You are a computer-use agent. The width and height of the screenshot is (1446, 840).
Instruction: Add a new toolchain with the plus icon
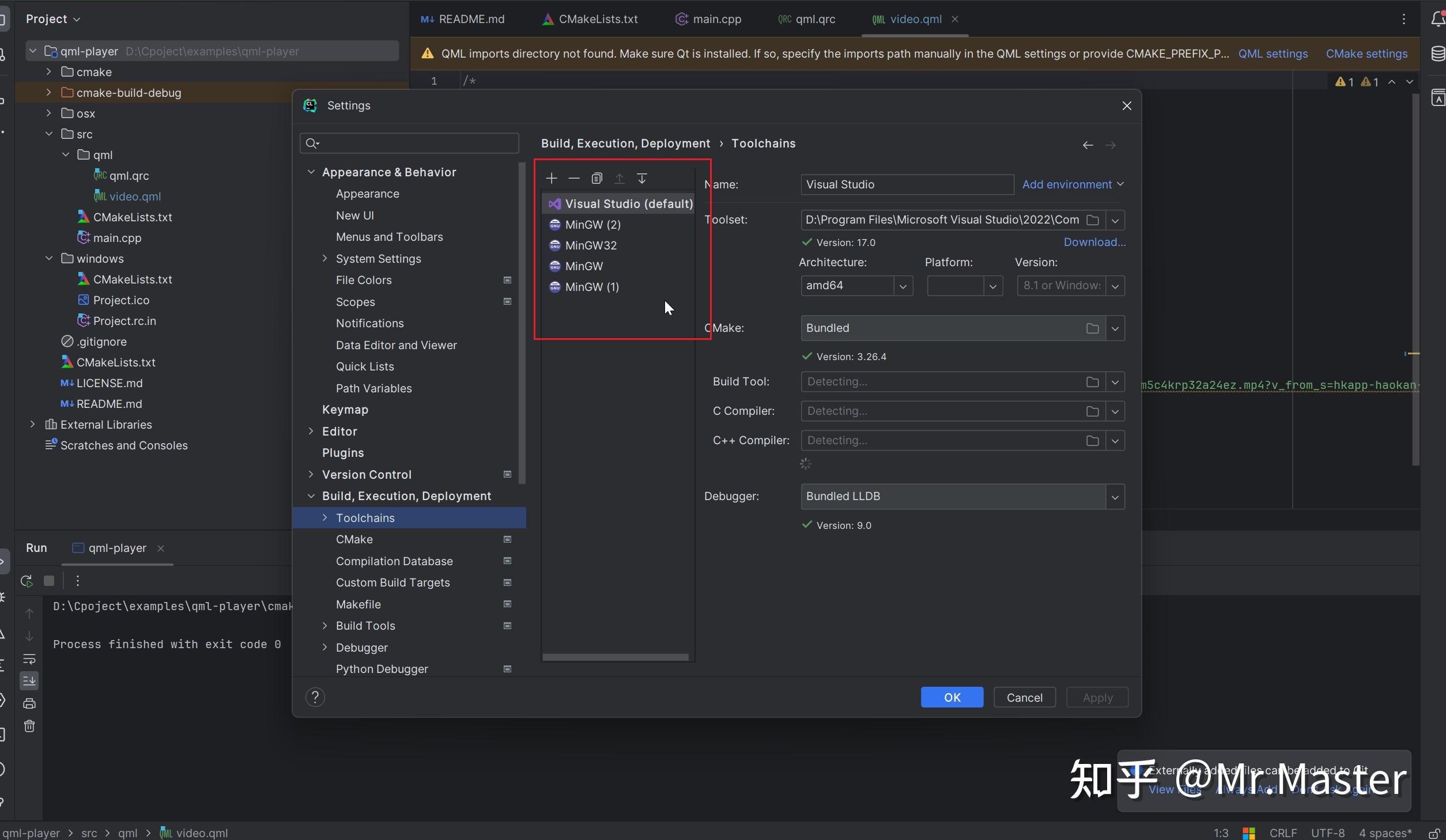[551, 178]
